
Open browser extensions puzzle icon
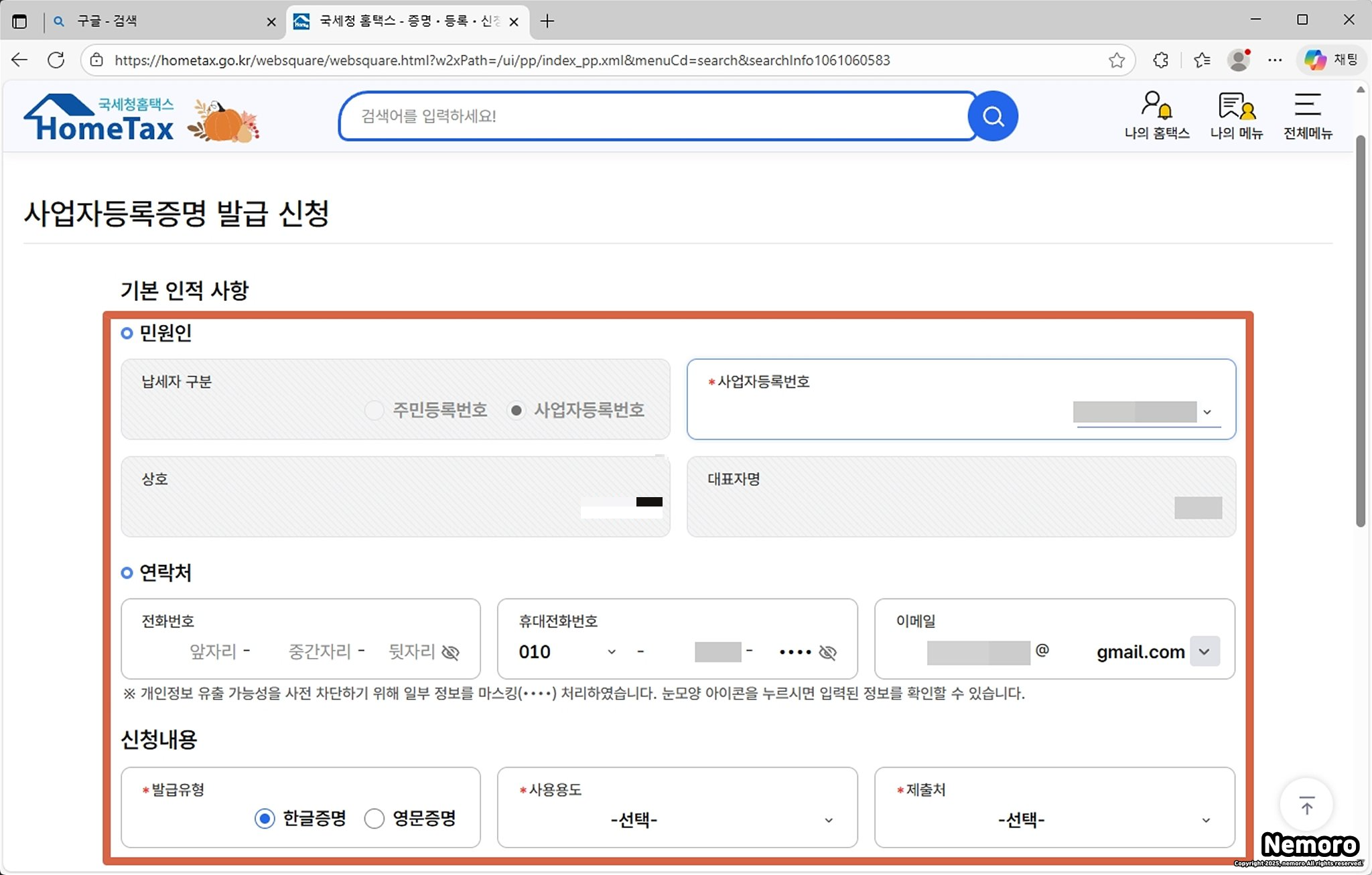[x=1161, y=60]
